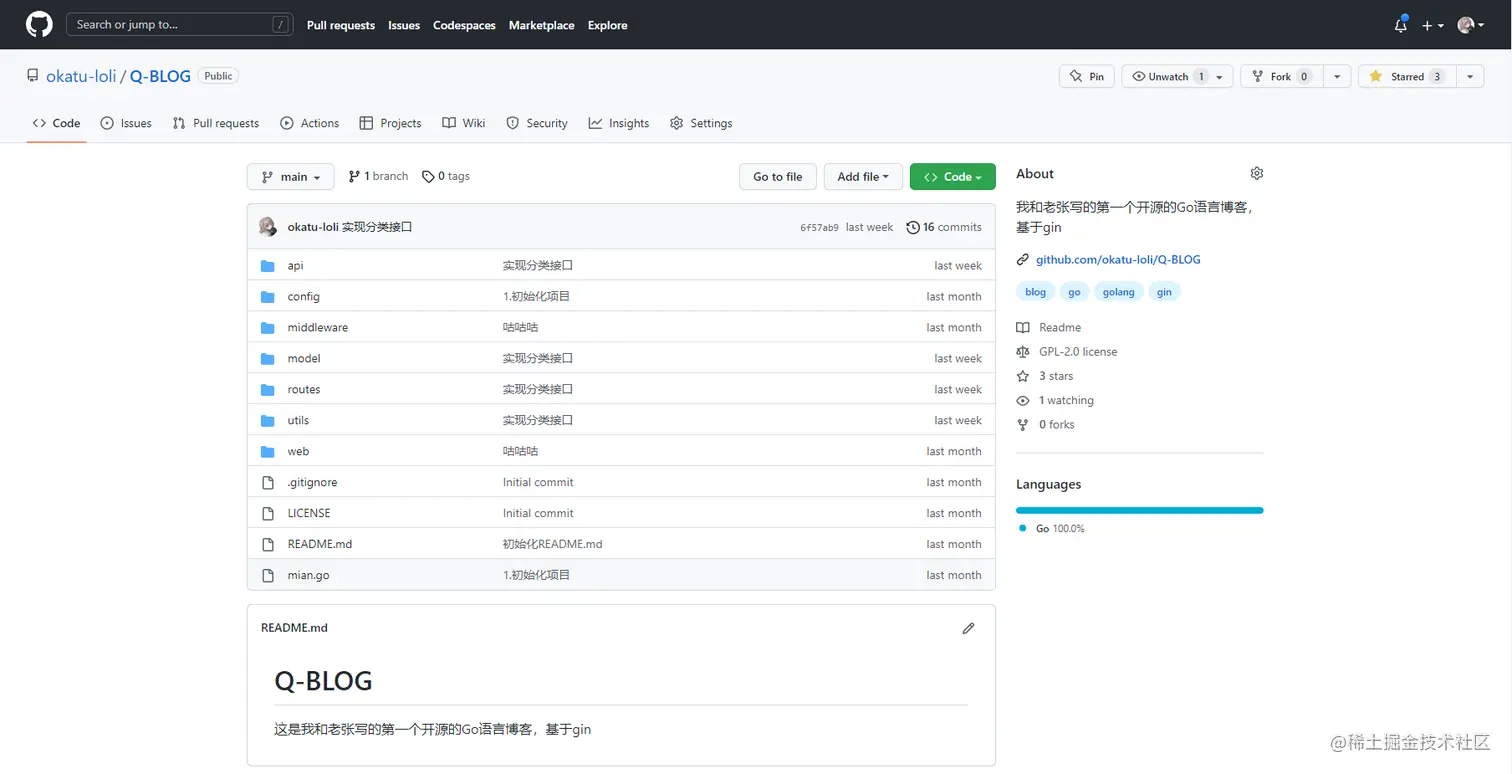Open Pull requests in top navigation
Screen dimensions: 1512x774
point(341,25)
